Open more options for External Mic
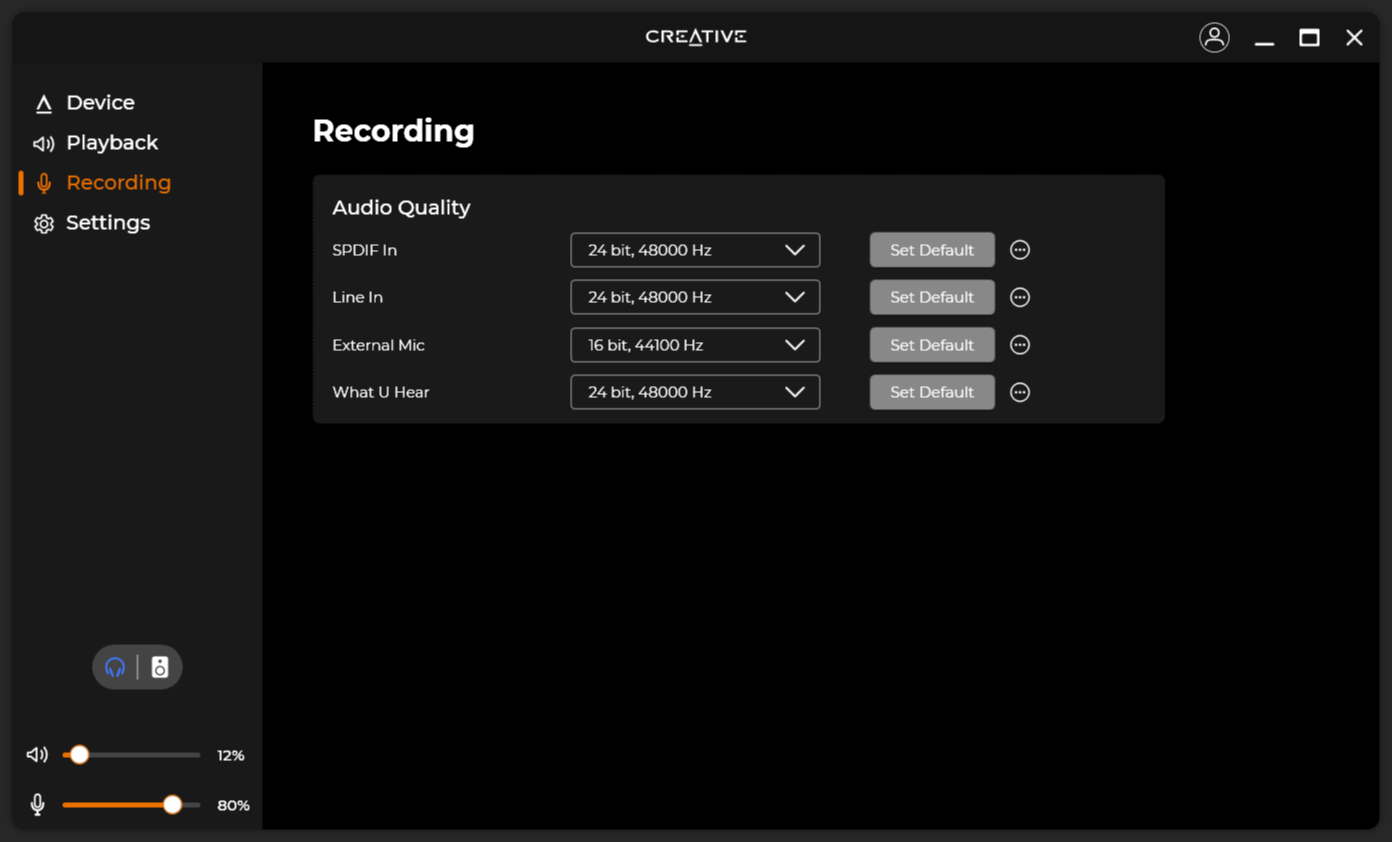The width and height of the screenshot is (1392, 842). click(1019, 344)
